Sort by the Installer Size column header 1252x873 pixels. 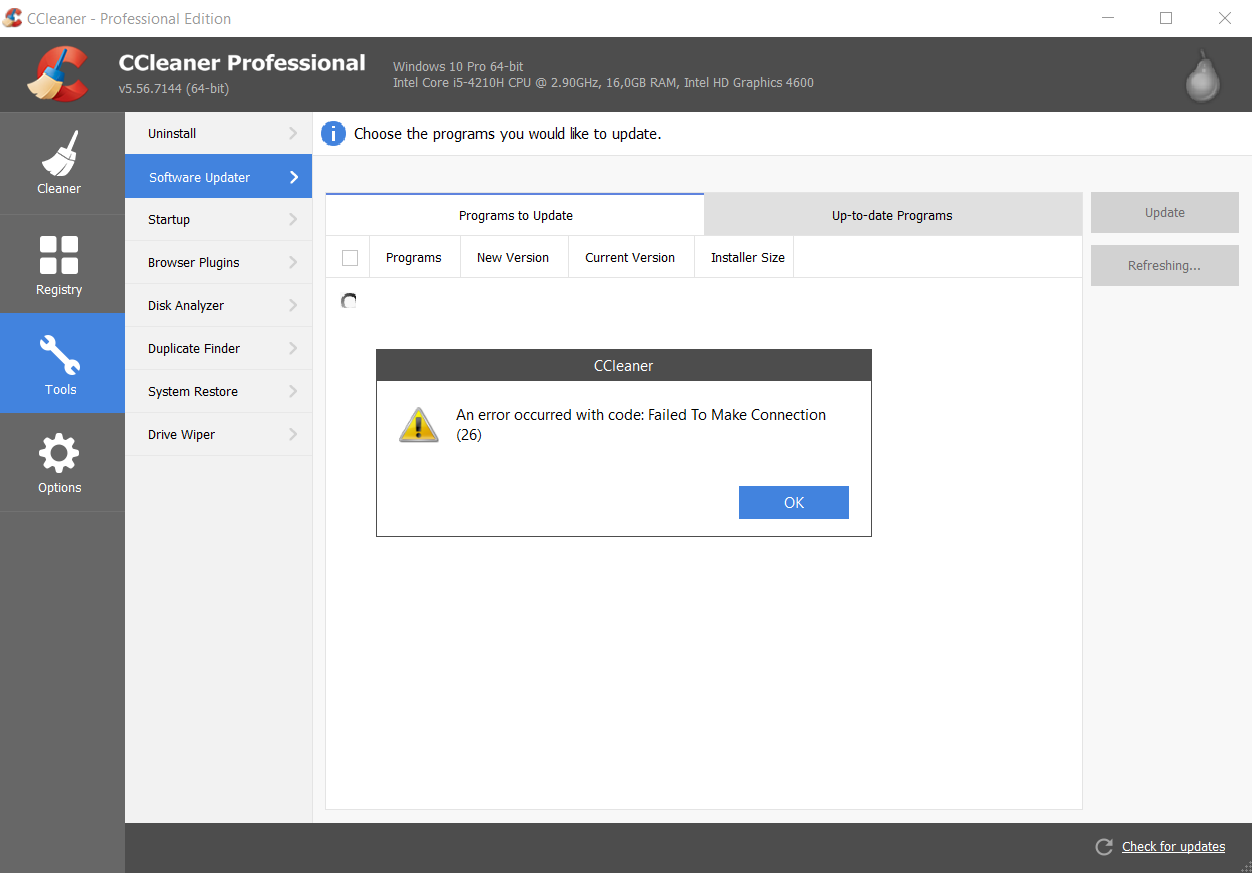[x=747, y=258]
